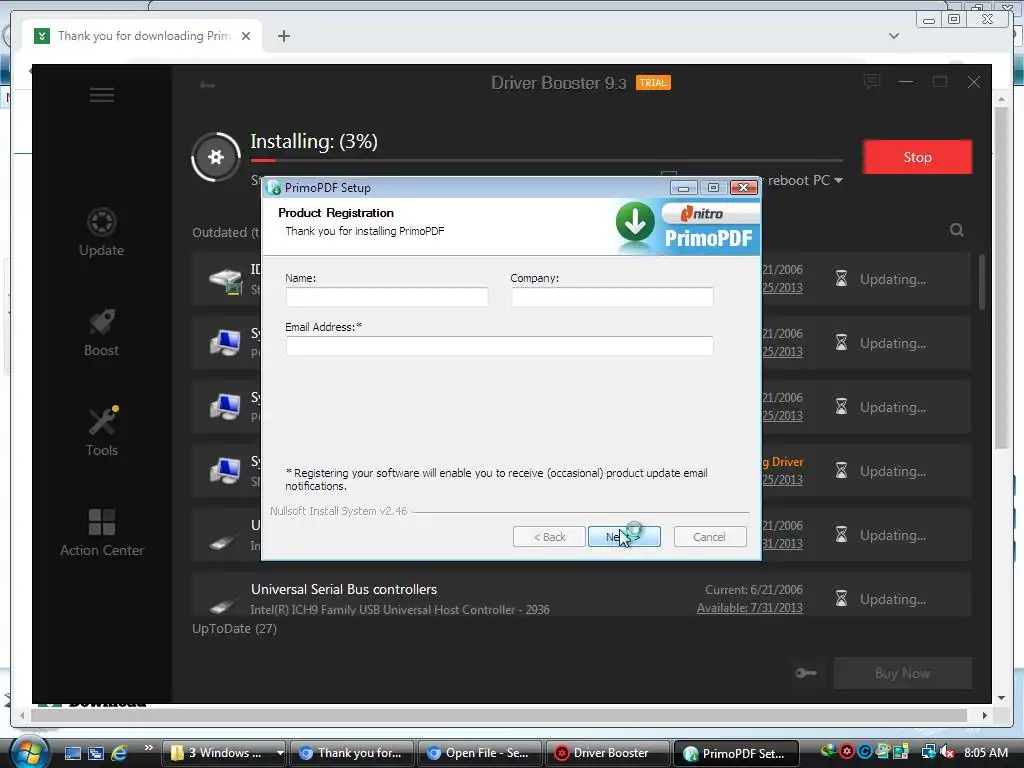Switch to Open File - Se... taskbar item
Viewport: 1024px width, 768px height.
(x=479, y=753)
